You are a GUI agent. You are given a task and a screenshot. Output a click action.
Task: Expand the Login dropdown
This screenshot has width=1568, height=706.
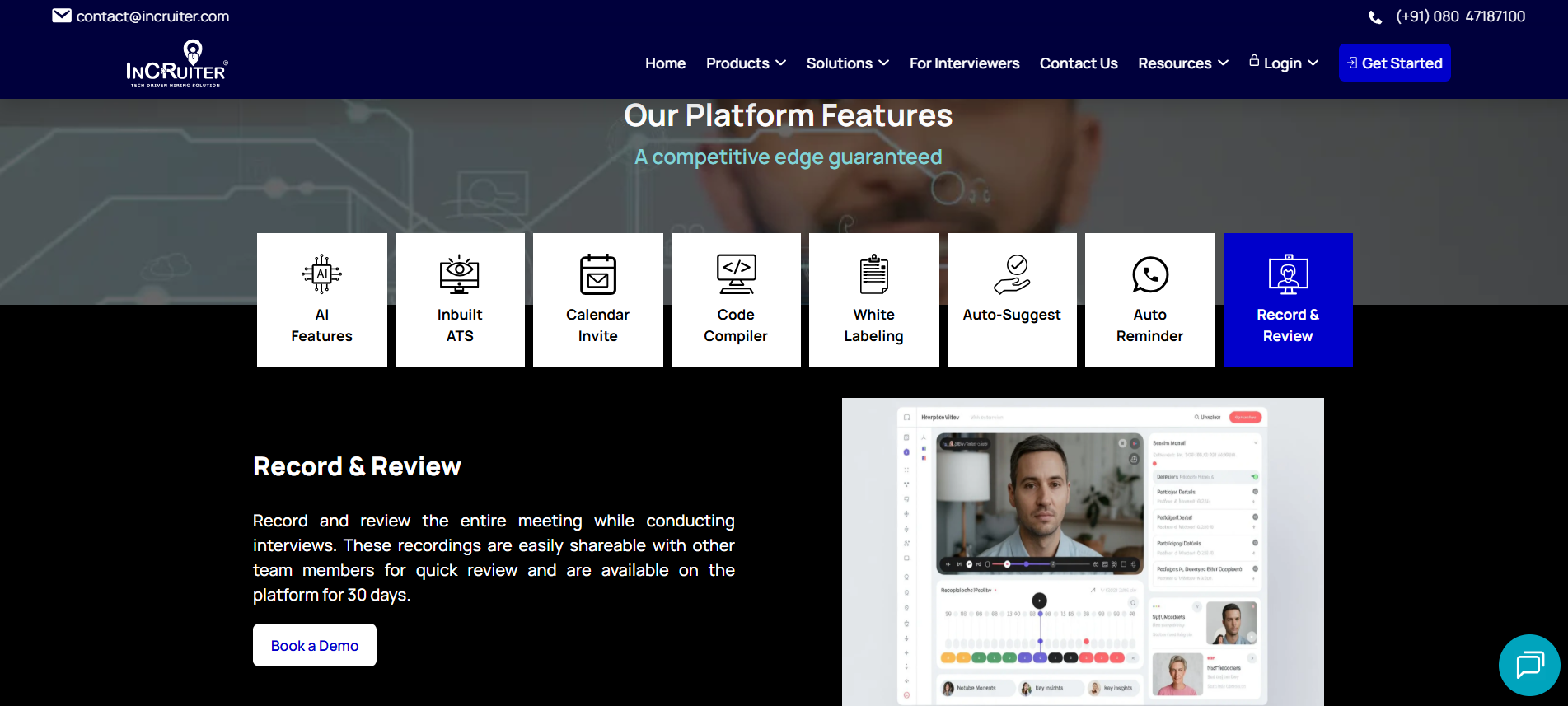pos(1284,63)
